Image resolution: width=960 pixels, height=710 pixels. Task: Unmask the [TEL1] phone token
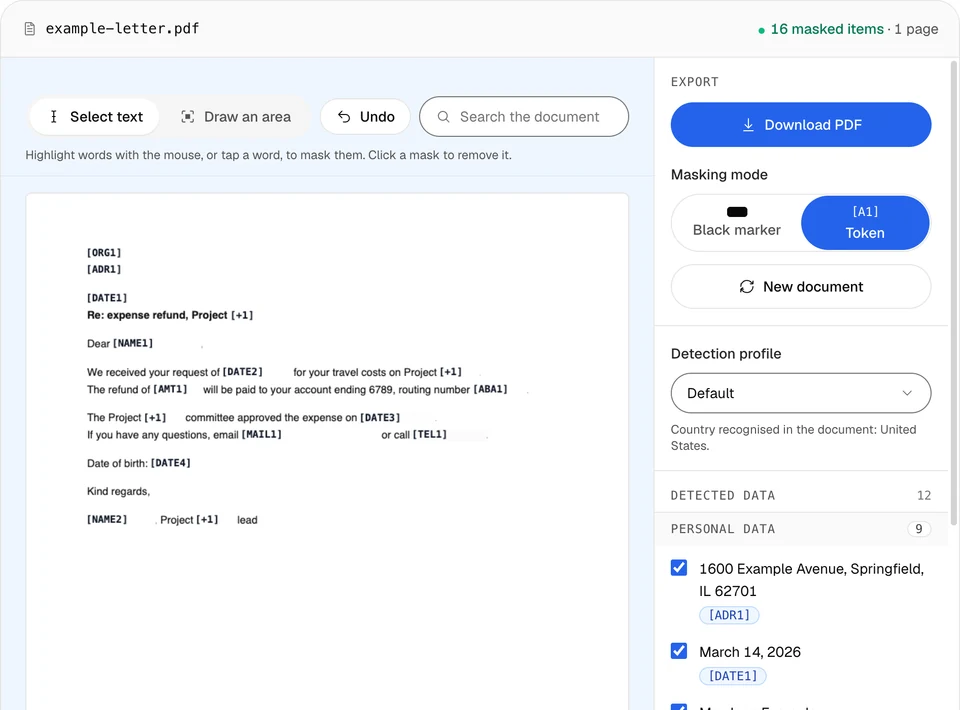point(430,435)
